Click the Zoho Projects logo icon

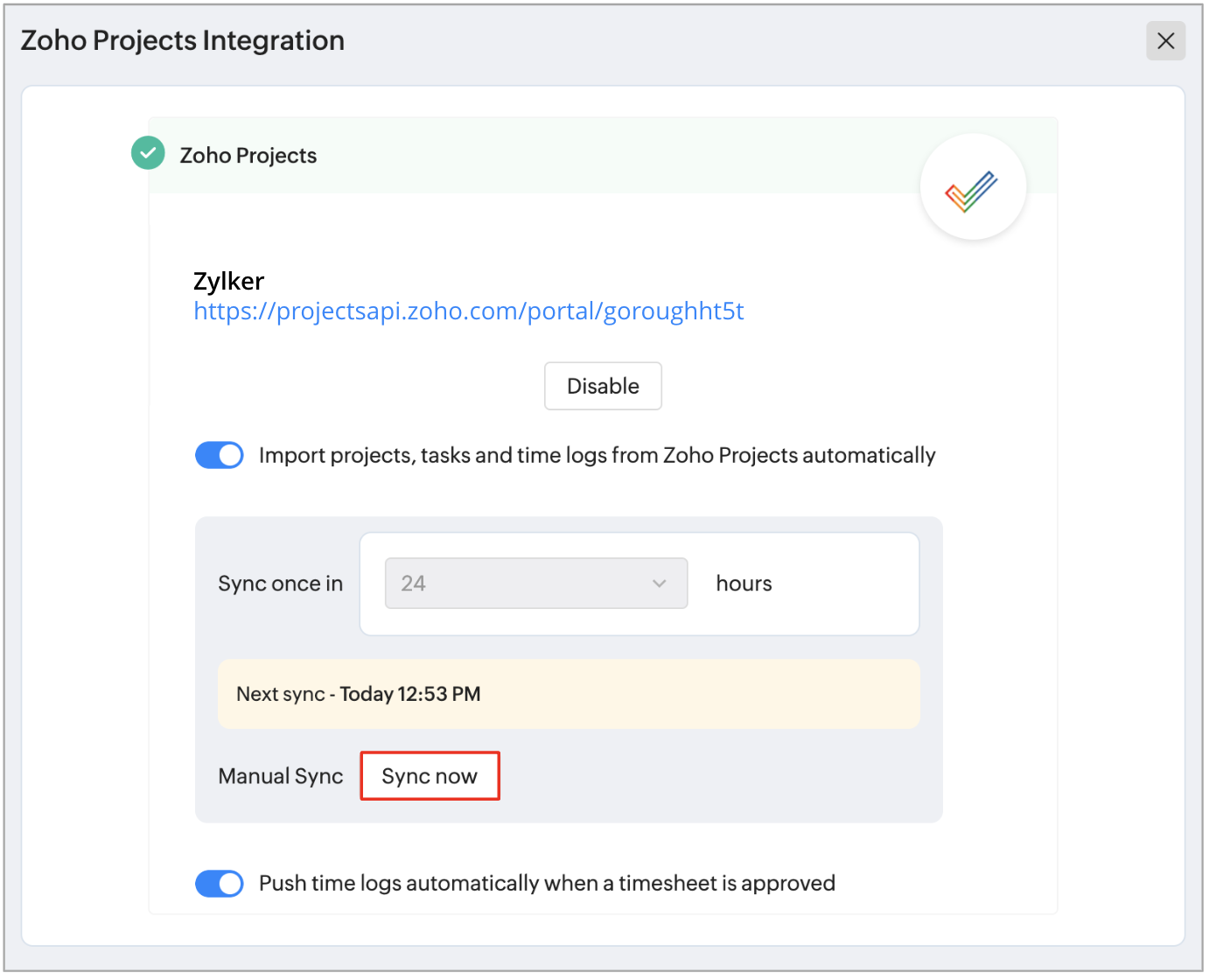tap(973, 186)
